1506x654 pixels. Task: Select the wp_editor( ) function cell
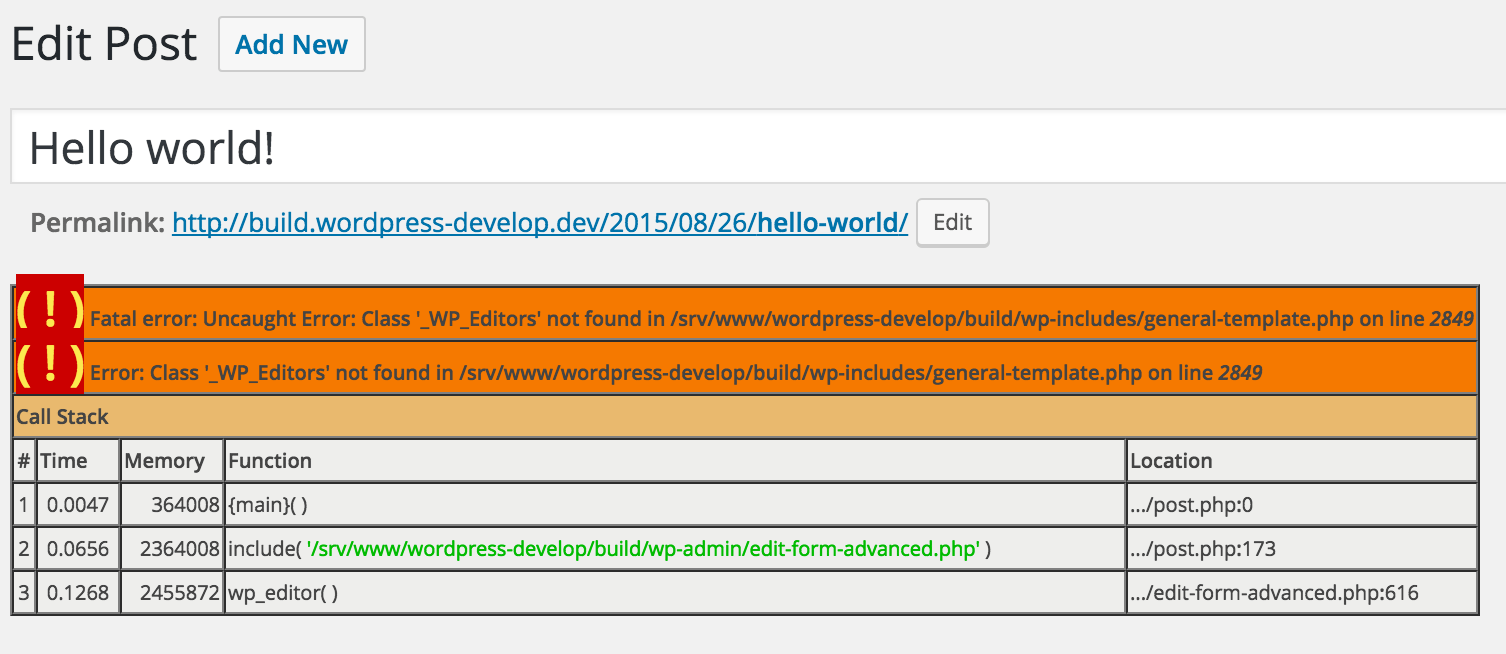coord(283,593)
